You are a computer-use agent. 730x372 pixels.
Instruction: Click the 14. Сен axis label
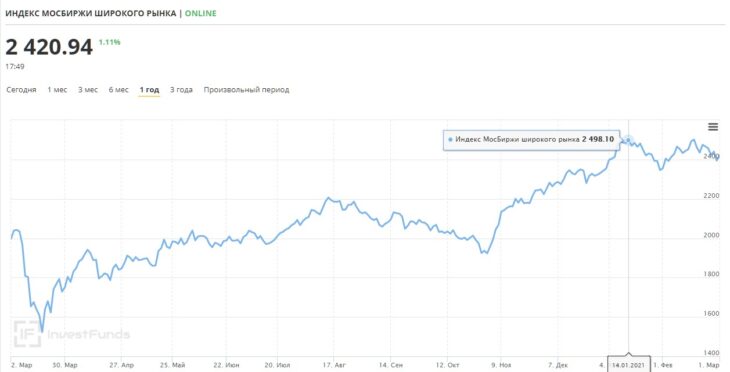coord(391,365)
